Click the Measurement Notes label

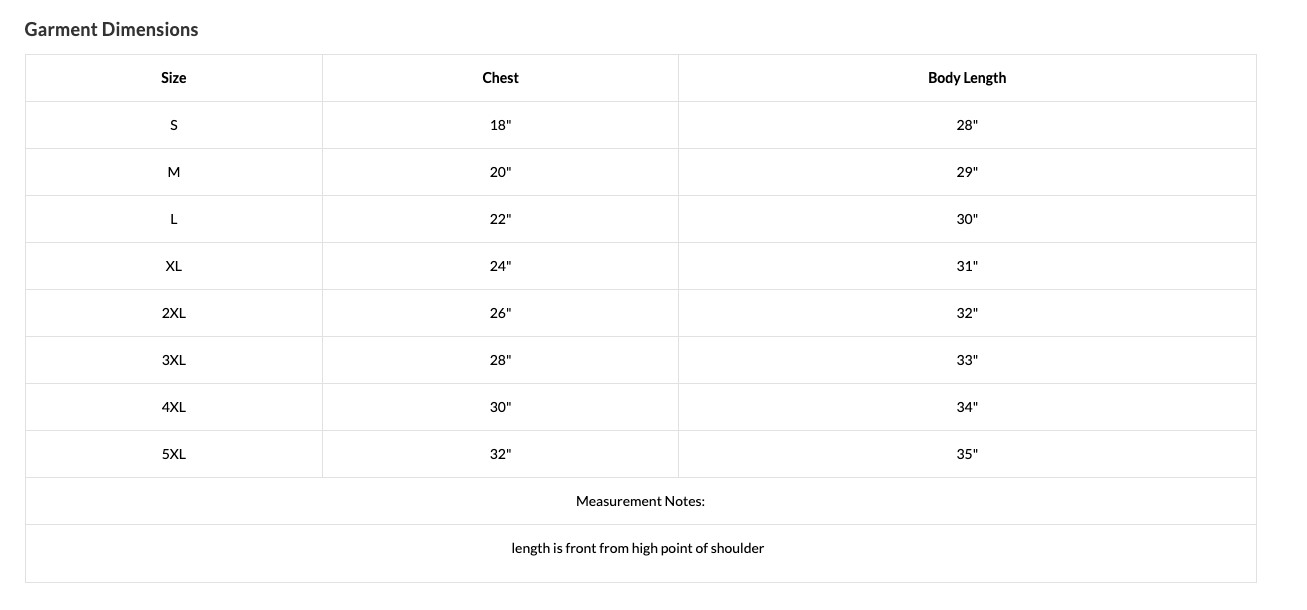point(640,501)
